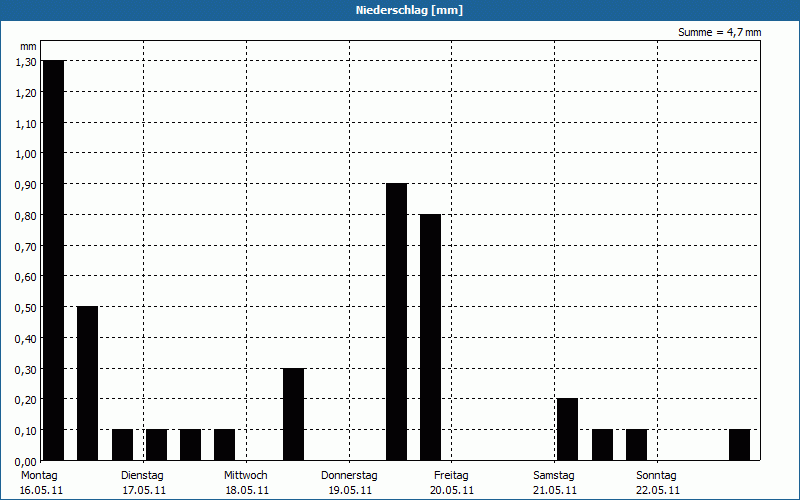
Task: Click the 'Sonntag' day label
Action: pos(656,476)
